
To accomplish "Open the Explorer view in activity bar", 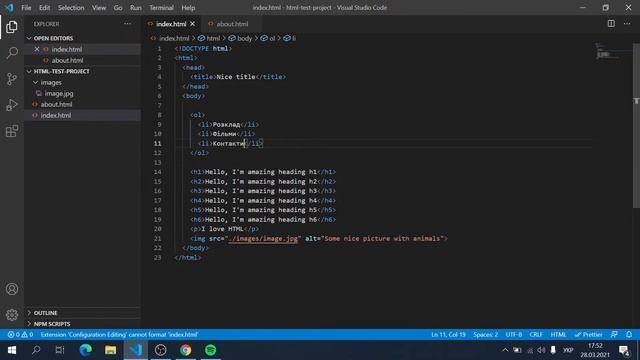I will 12,27.
